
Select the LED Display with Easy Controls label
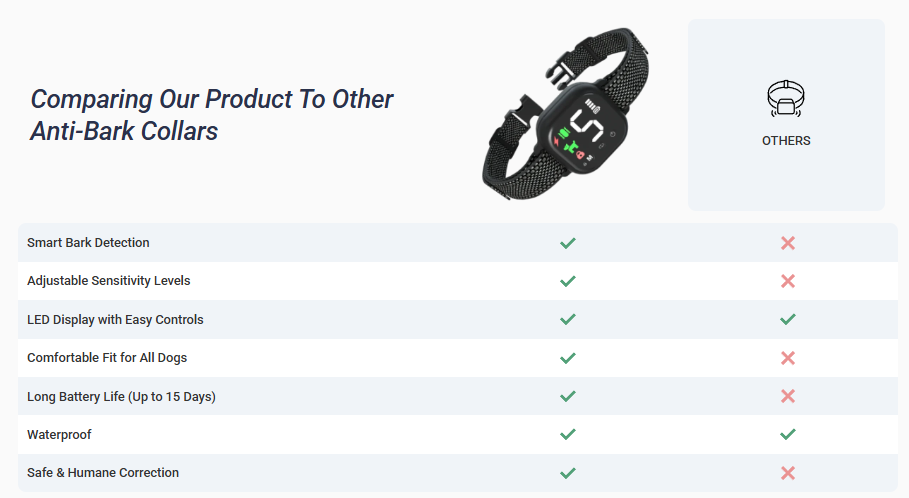(x=115, y=320)
